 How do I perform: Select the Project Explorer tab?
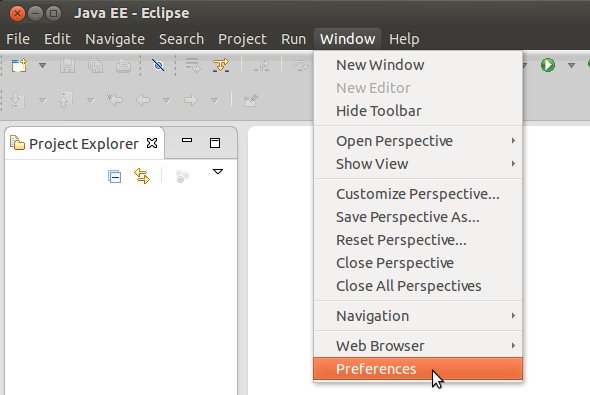84,144
